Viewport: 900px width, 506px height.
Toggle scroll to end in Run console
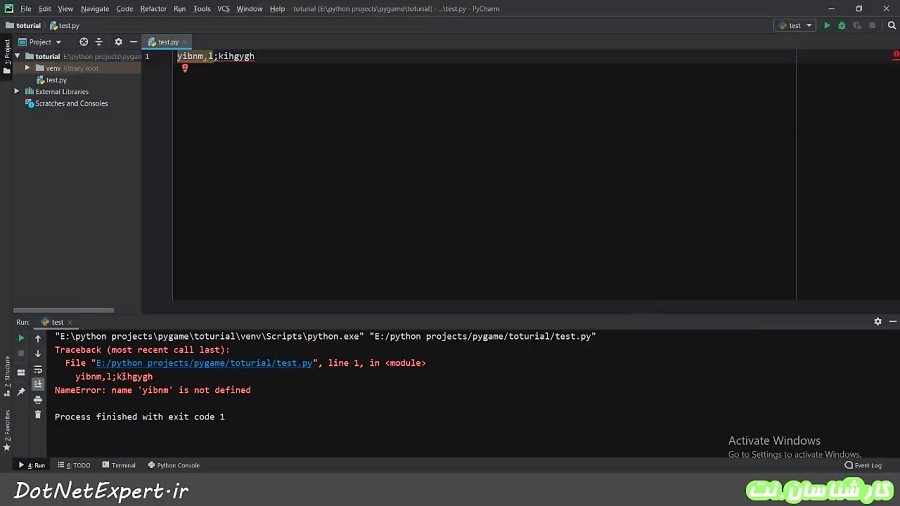click(x=38, y=384)
